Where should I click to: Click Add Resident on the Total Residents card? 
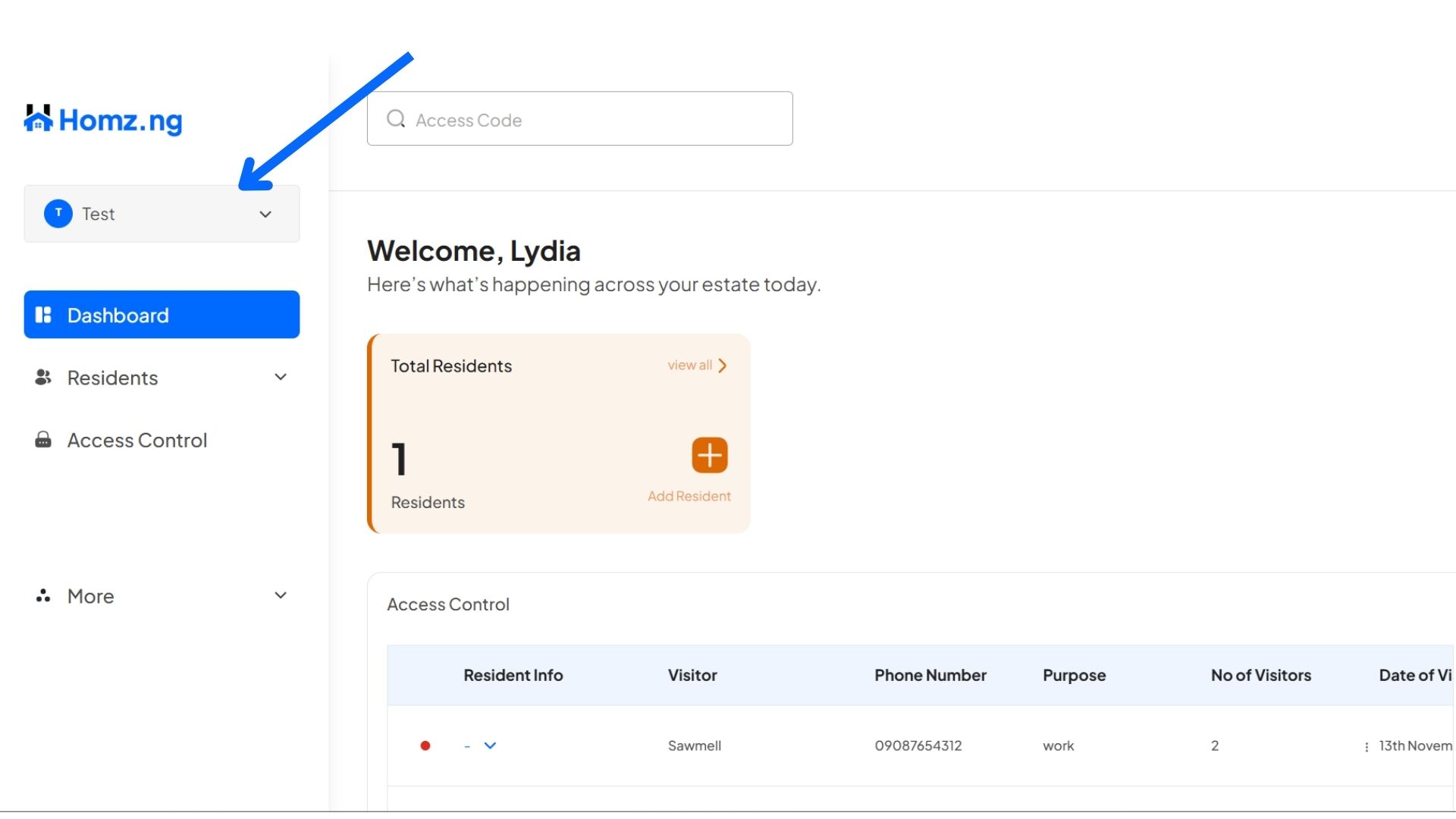click(x=689, y=496)
